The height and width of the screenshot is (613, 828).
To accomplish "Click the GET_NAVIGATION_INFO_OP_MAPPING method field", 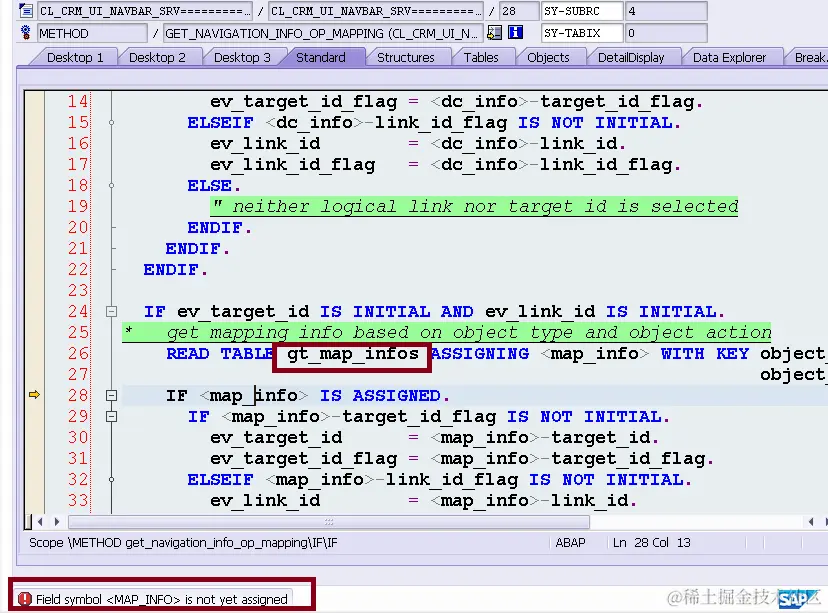I will (323, 33).
